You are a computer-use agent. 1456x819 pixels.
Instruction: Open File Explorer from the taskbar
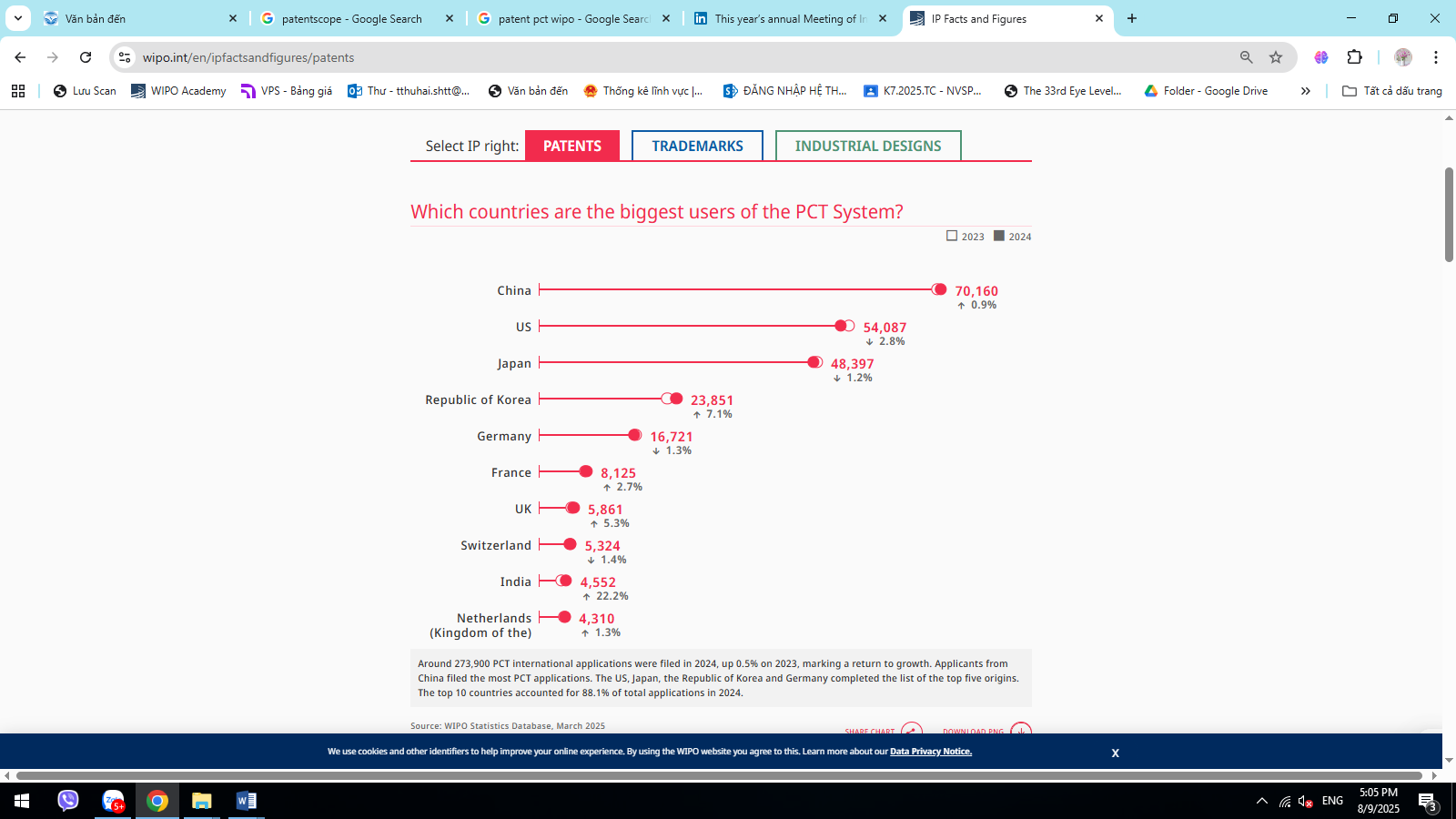click(201, 801)
